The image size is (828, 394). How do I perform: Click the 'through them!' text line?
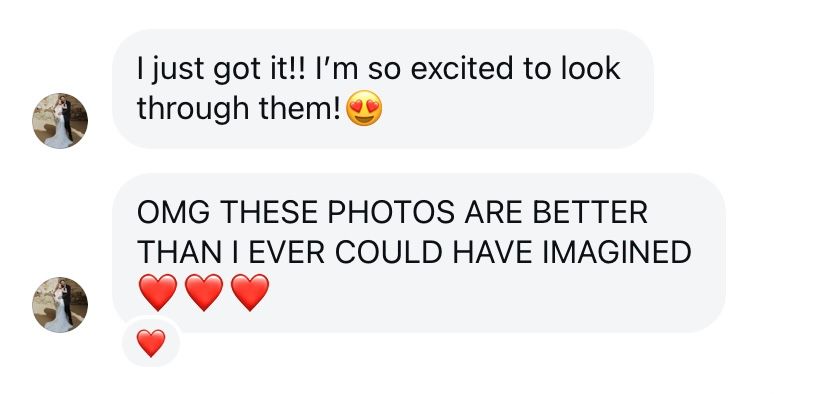click(239, 109)
